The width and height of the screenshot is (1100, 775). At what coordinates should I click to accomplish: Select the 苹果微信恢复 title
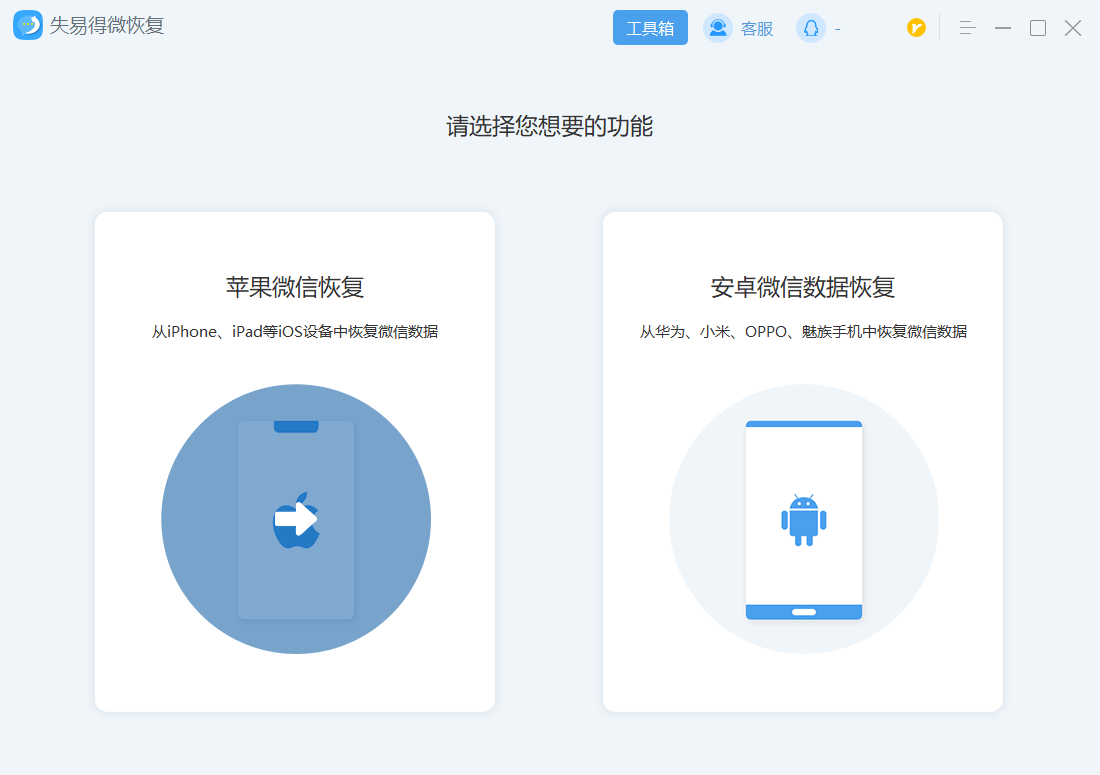(295, 287)
